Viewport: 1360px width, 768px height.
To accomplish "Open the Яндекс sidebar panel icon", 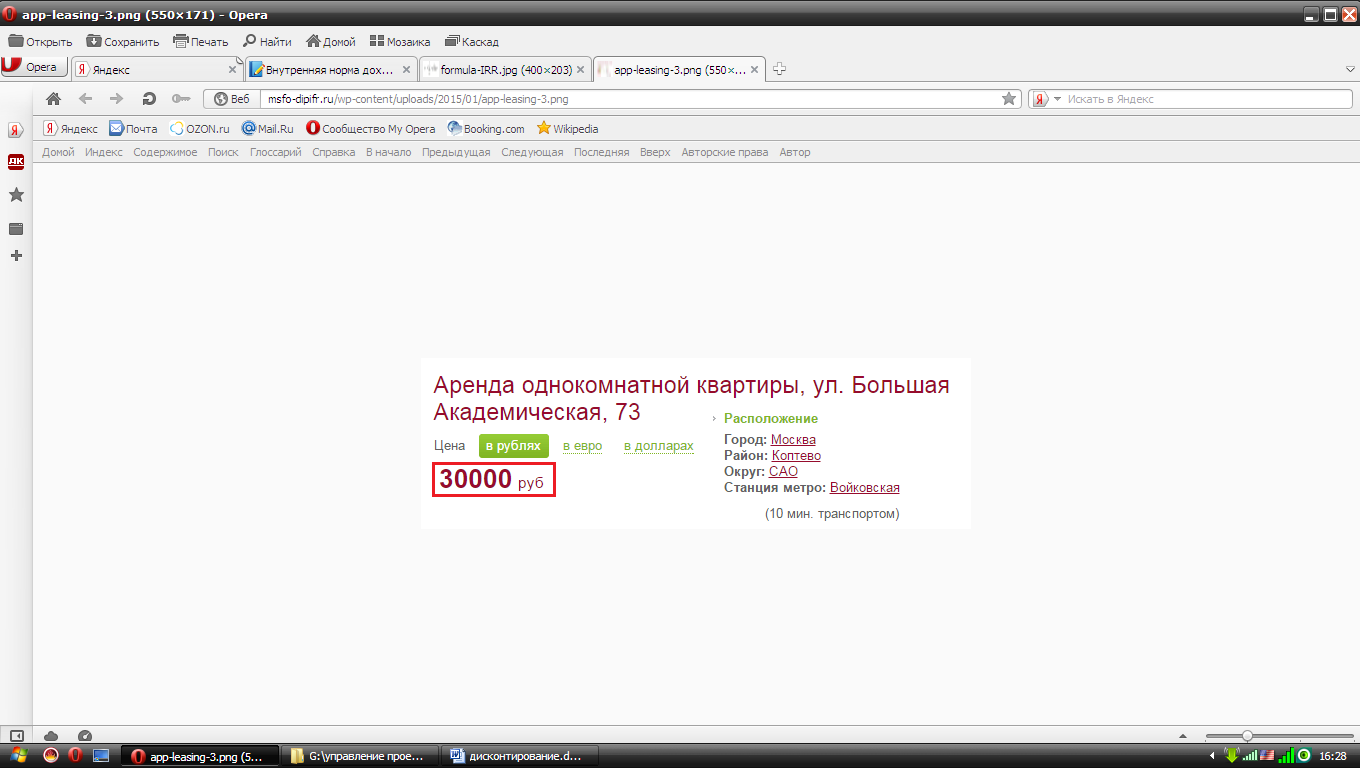I will click(16, 130).
